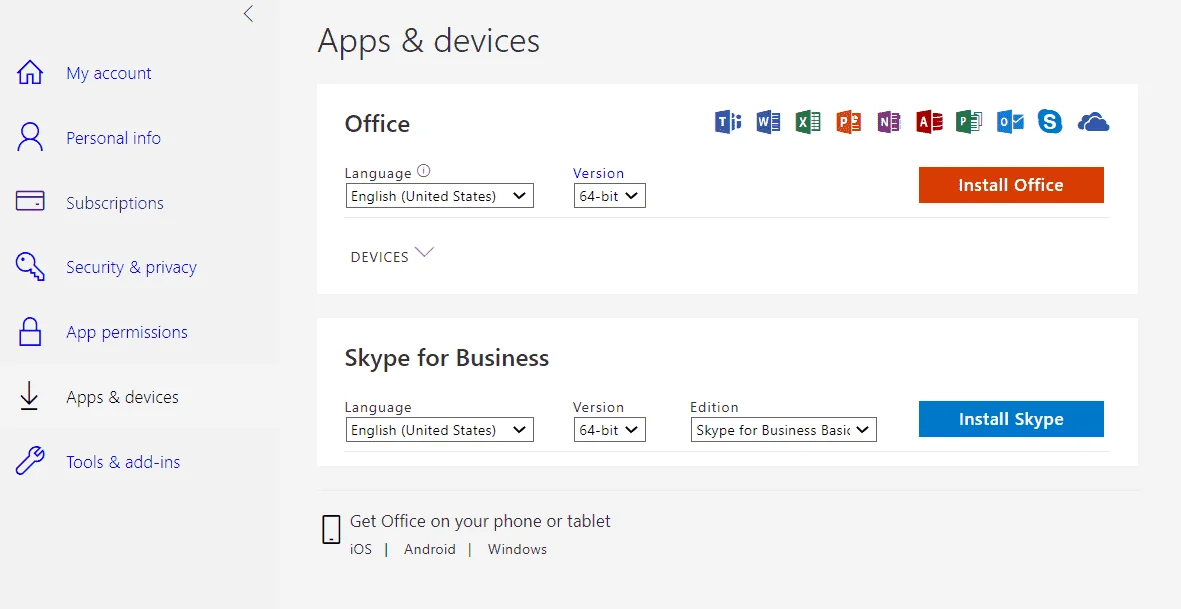This screenshot has width=1181, height=609.
Task: Open the Windows link
Action: coord(517,549)
